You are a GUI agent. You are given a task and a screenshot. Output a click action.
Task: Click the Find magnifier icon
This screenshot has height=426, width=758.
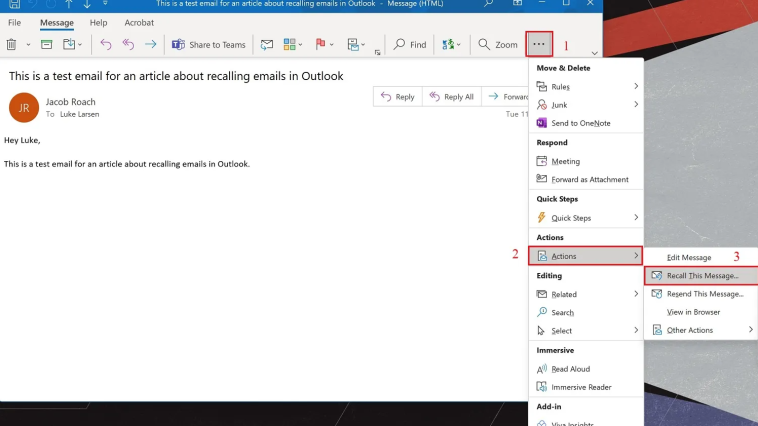[x=400, y=44]
